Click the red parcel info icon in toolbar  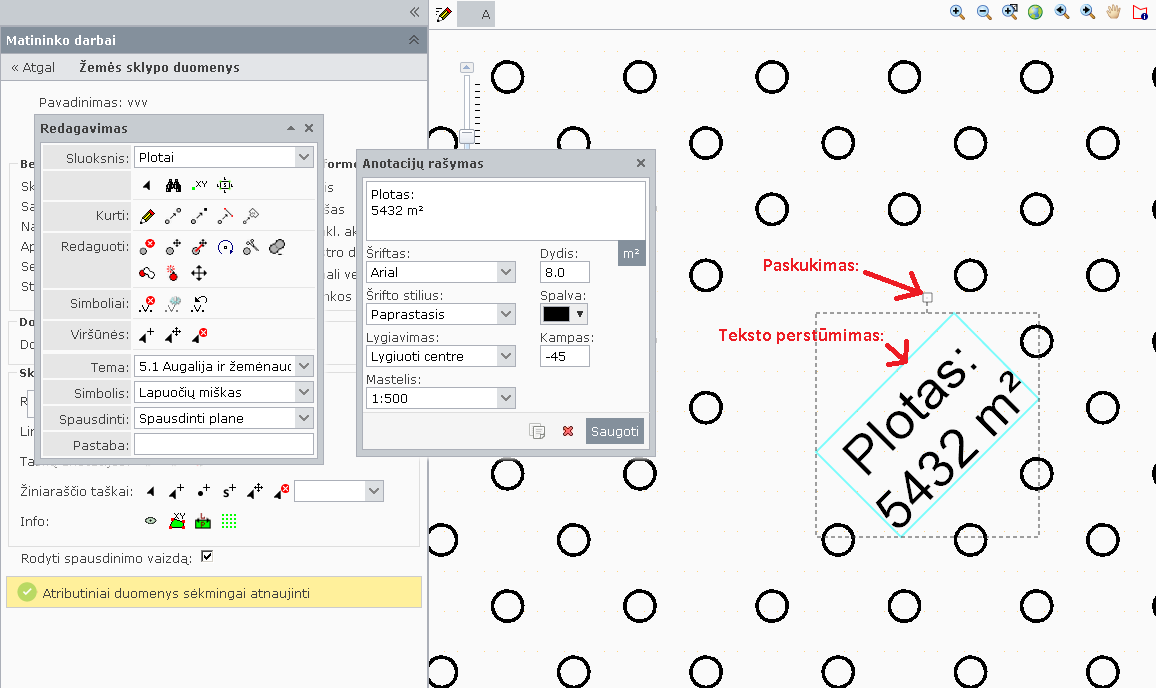(1140, 12)
